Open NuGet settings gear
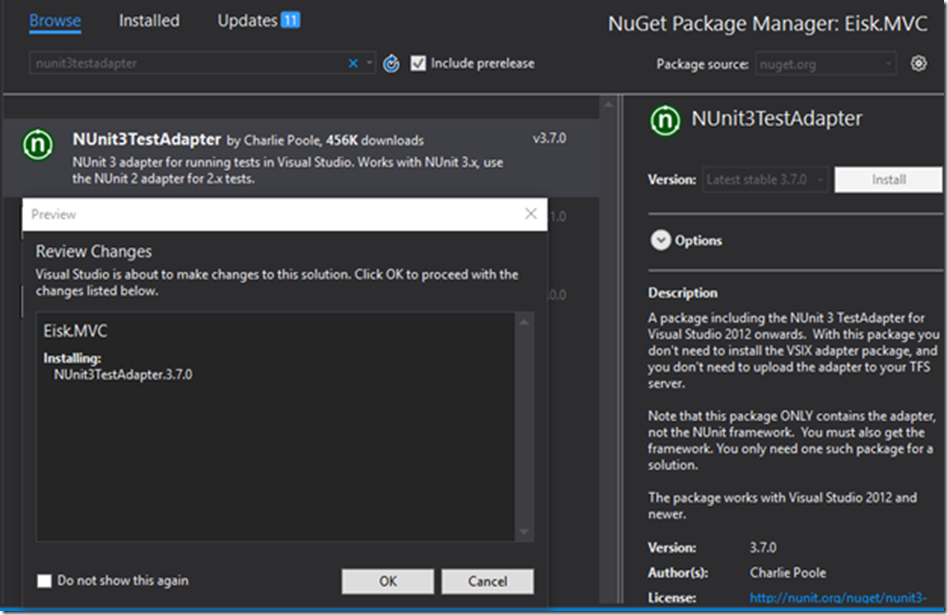Image resolution: width=948 pixels, height=615 pixels. (x=918, y=63)
